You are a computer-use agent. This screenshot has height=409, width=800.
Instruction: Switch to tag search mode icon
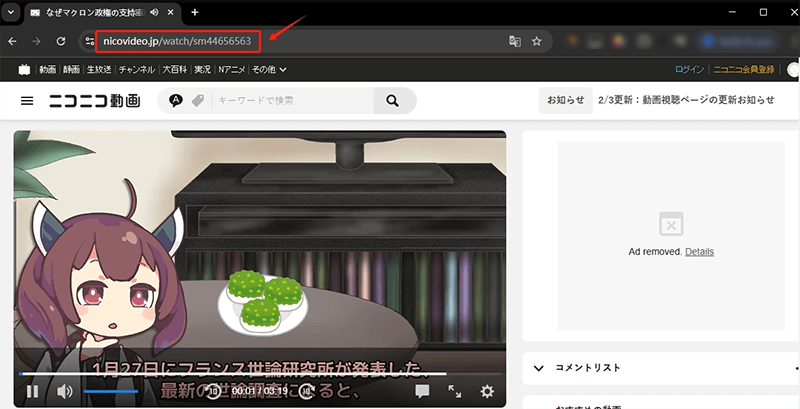pos(197,101)
